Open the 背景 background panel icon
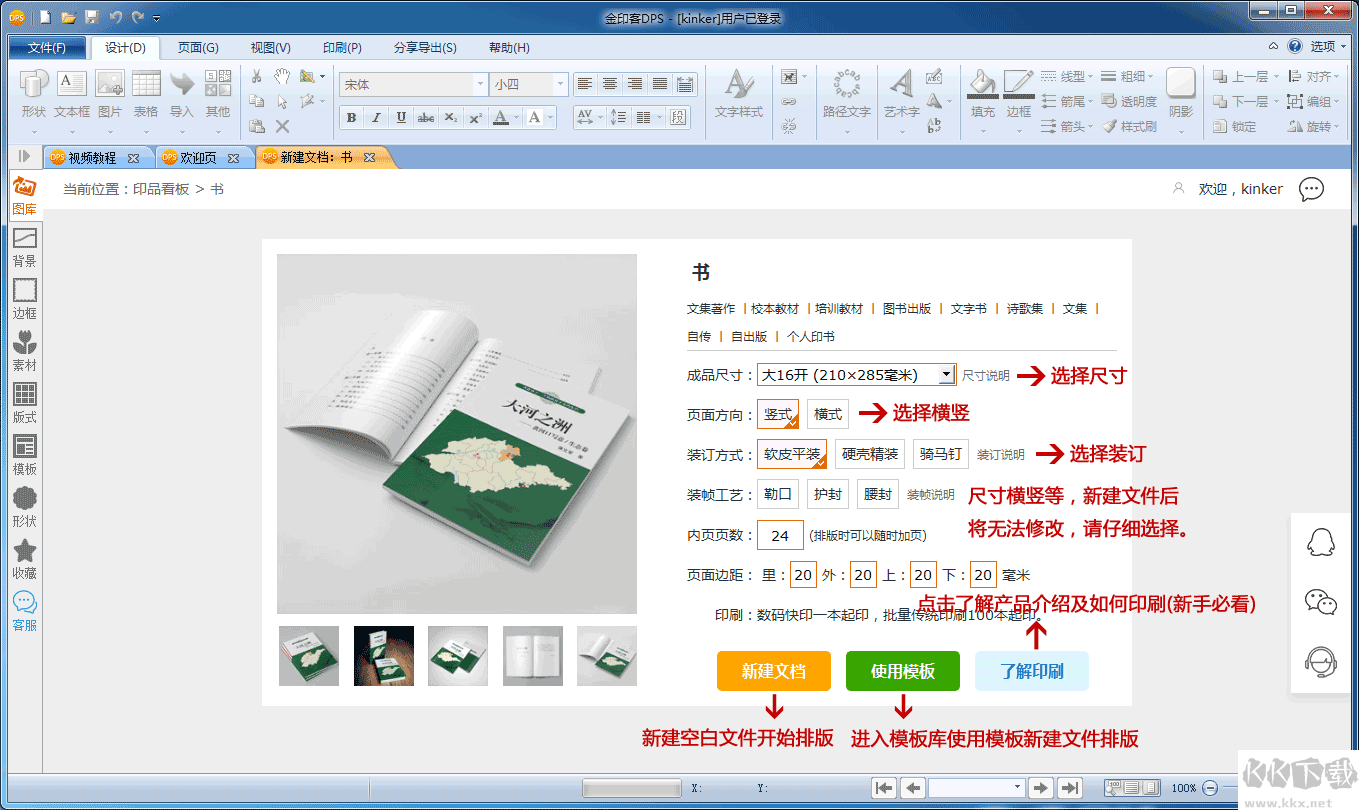Image resolution: width=1359 pixels, height=810 pixels. pyautogui.click(x=24, y=246)
